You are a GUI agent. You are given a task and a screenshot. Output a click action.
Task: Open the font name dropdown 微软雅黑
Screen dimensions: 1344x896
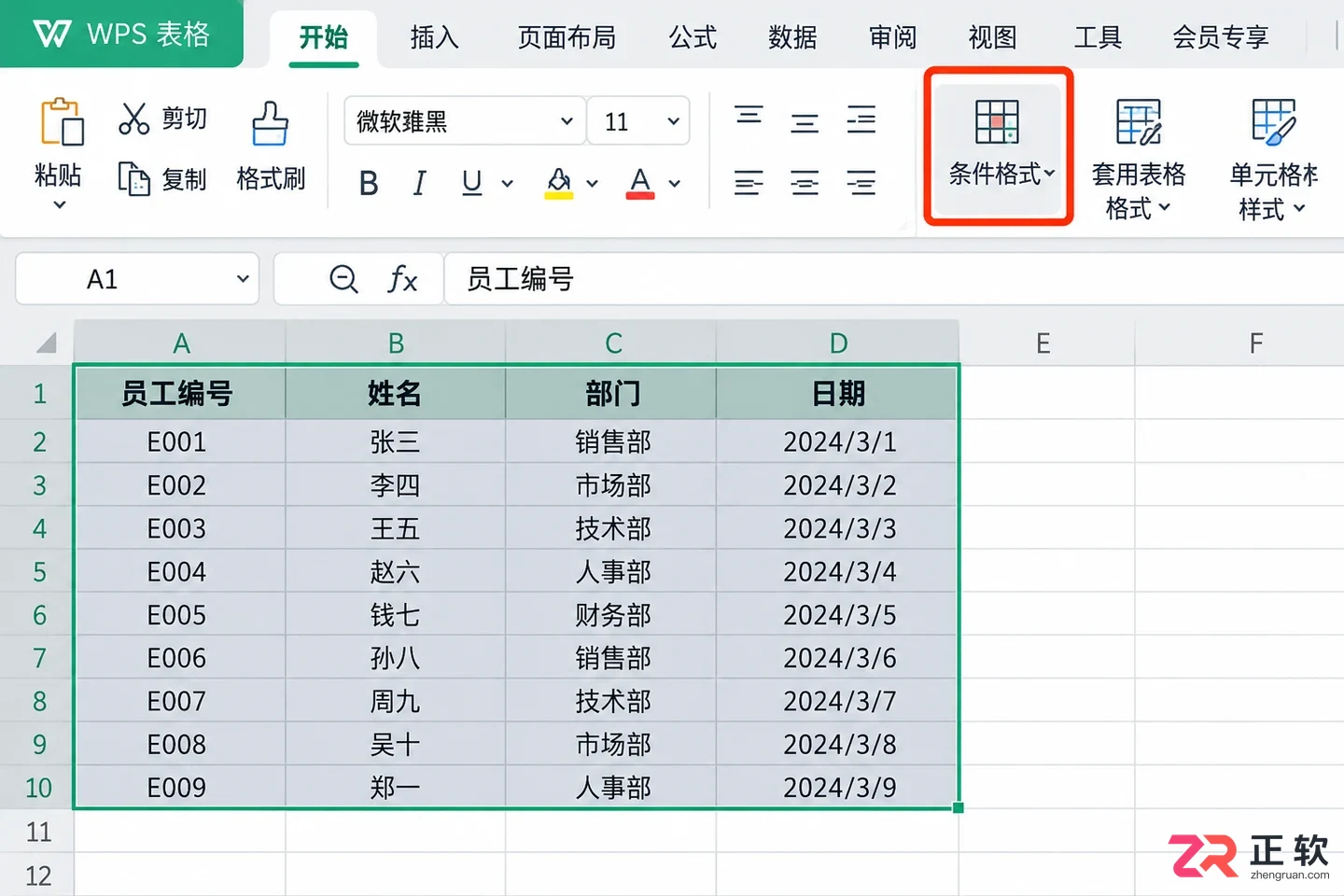pyautogui.click(x=465, y=121)
